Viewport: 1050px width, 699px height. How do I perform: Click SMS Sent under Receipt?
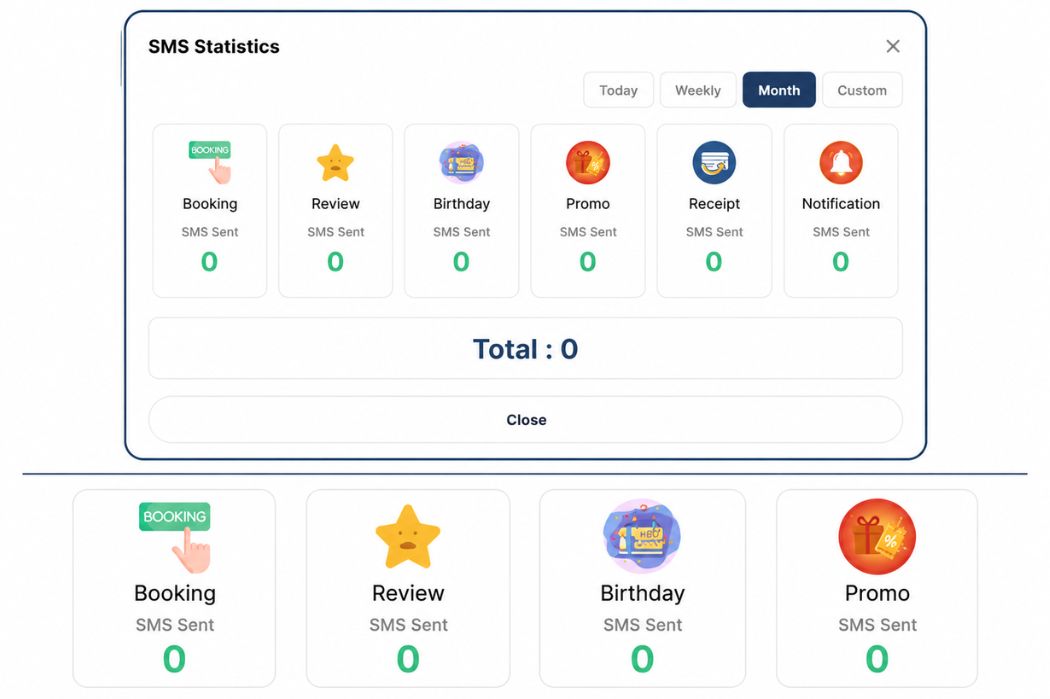tap(714, 232)
